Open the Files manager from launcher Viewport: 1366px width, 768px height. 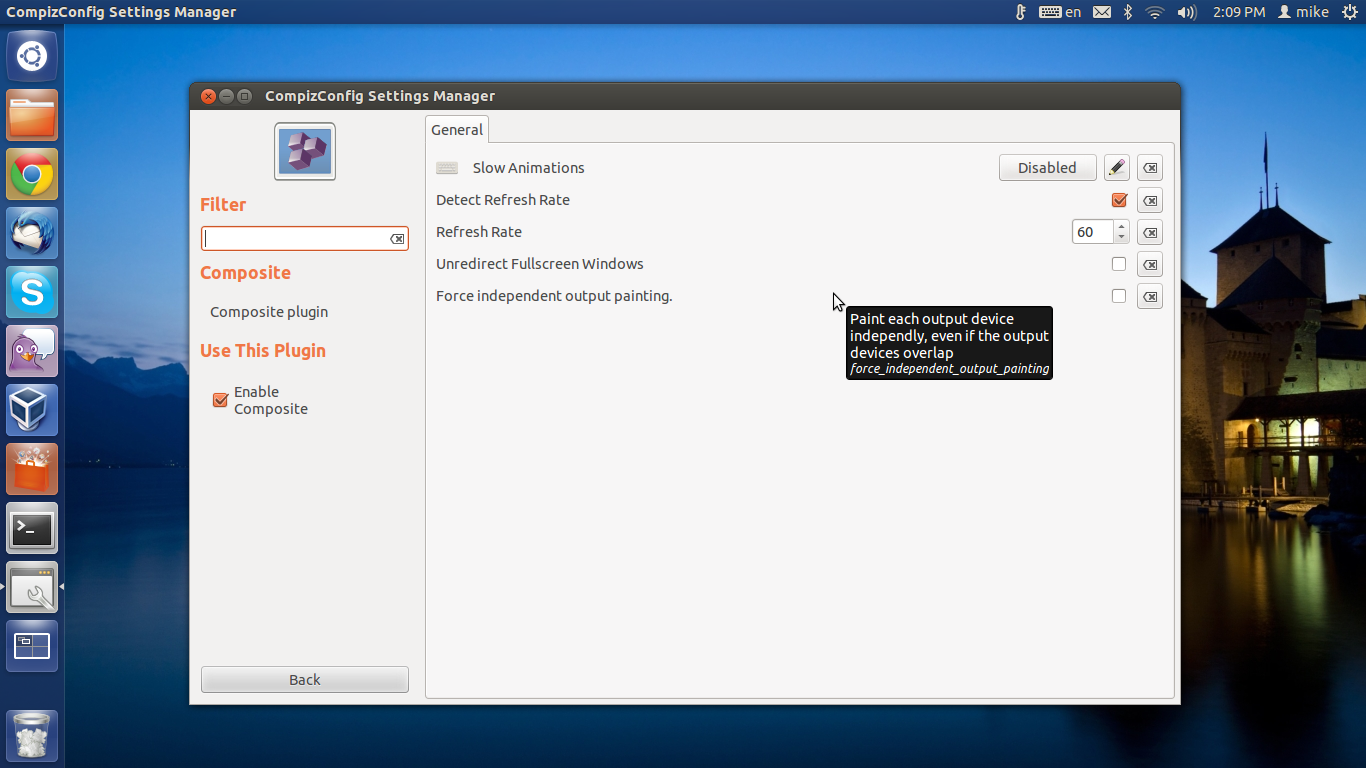(32, 115)
